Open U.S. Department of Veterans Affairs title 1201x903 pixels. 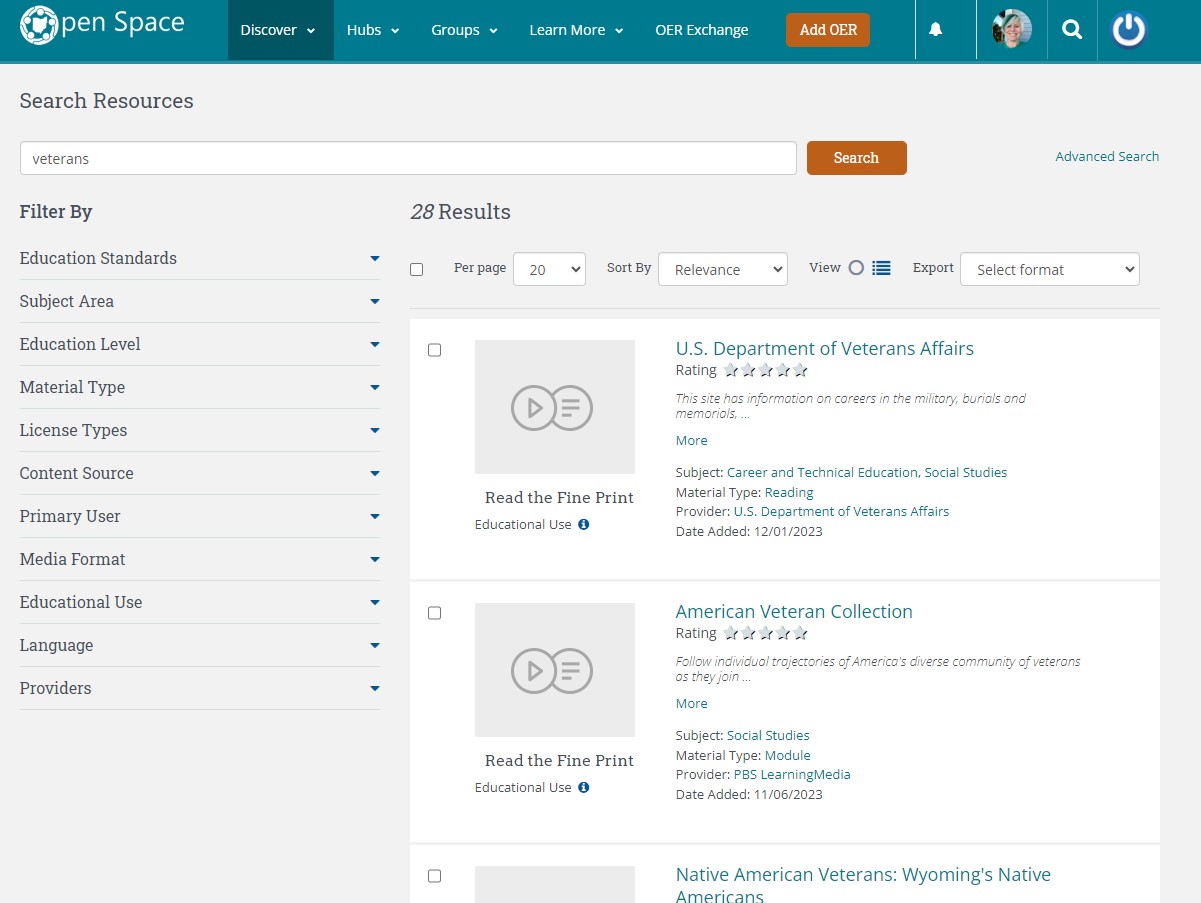tap(825, 349)
